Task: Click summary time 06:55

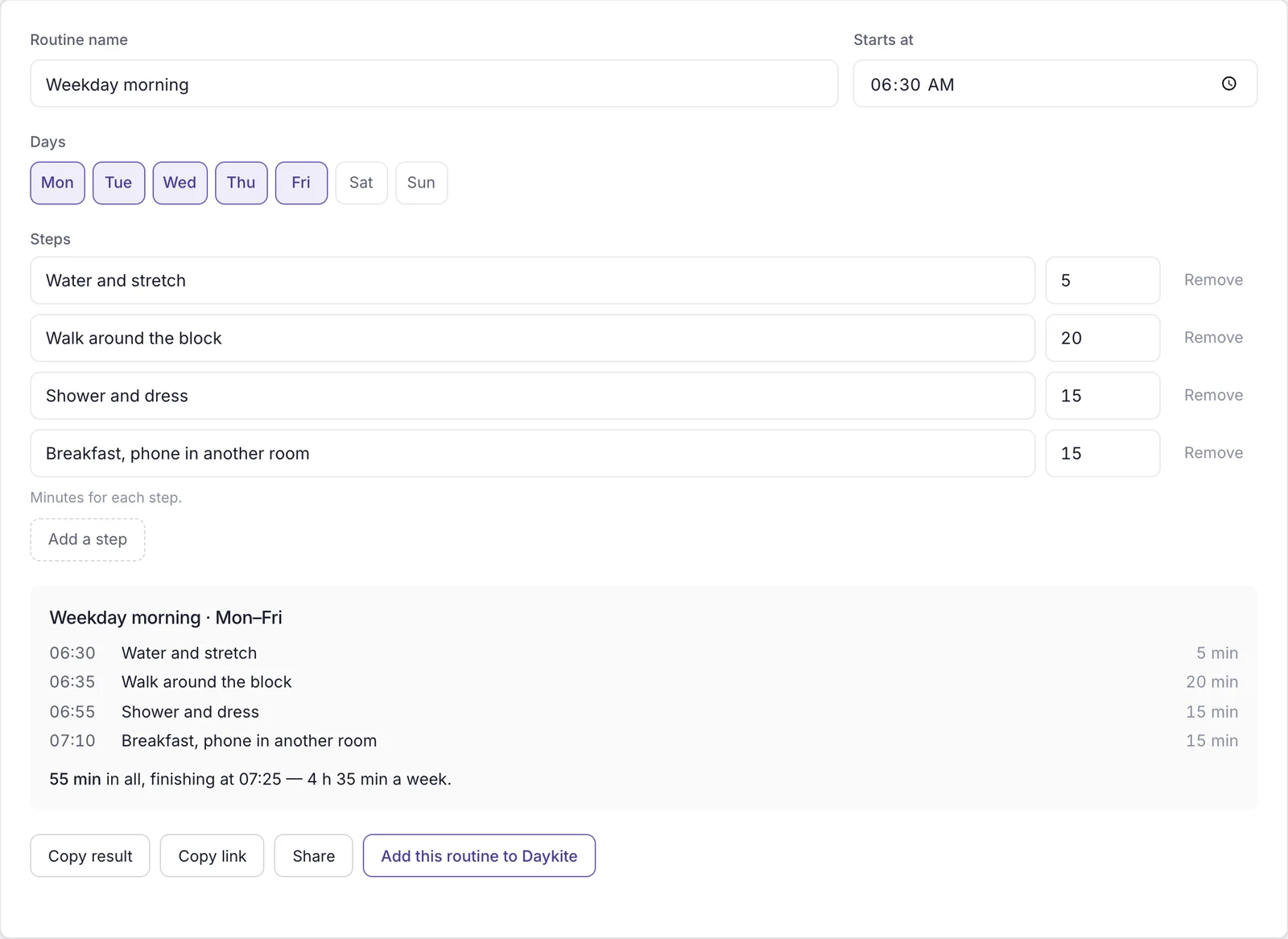Action: point(72,712)
